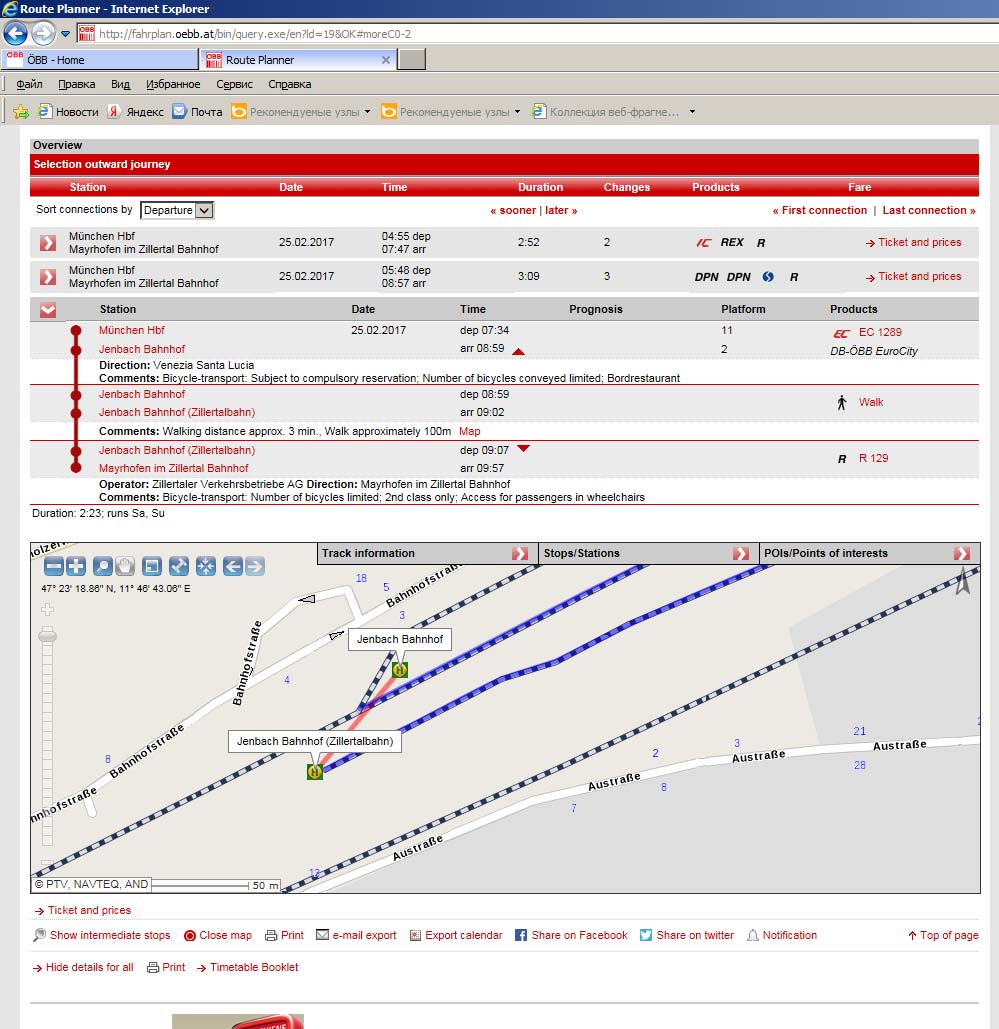Click the sooner connections link
Viewport: 999px width, 1029px height.
tap(513, 210)
